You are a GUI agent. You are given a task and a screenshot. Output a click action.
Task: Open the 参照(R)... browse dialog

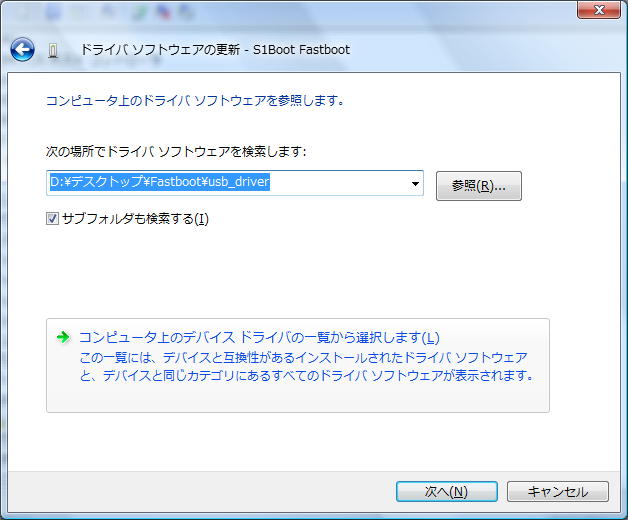pos(479,186)
